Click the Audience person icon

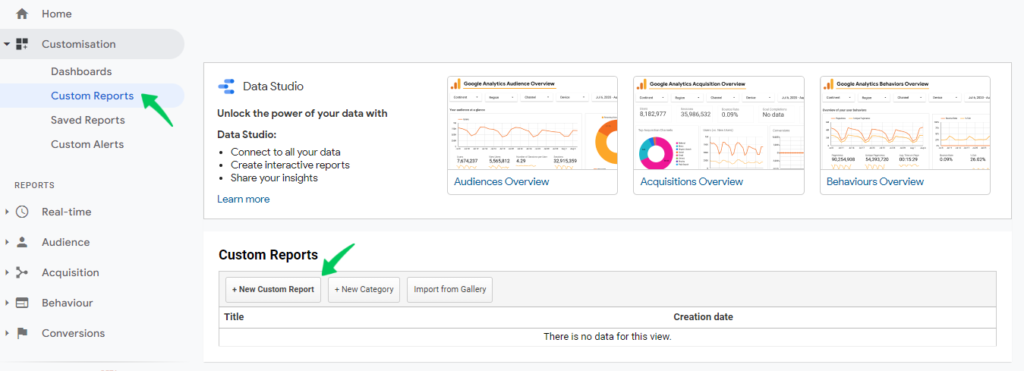(x=22, y=242)
